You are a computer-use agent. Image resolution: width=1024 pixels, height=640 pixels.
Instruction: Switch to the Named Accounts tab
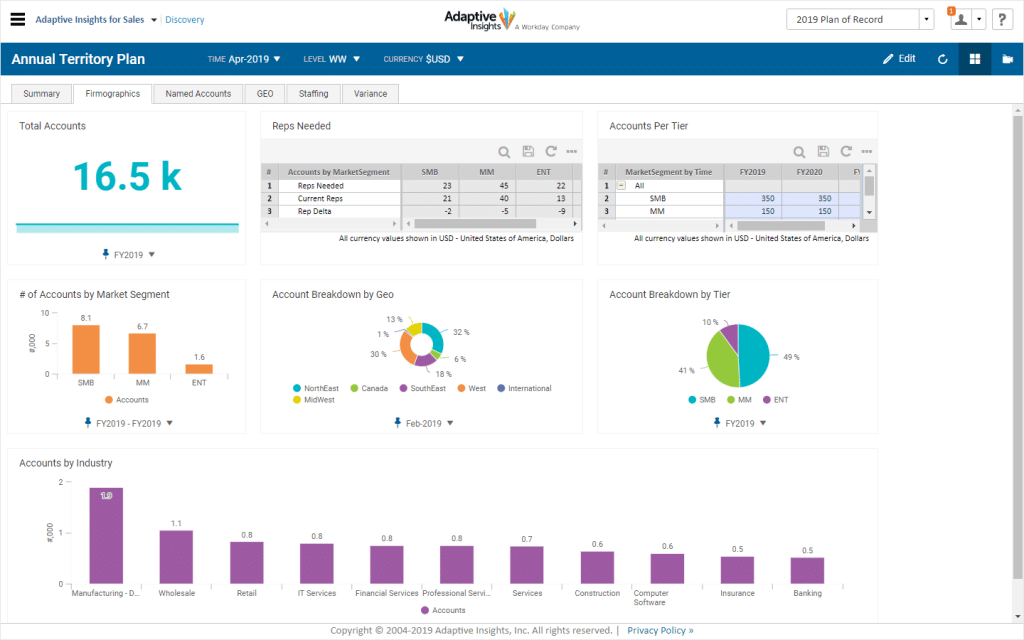point(198,94)
